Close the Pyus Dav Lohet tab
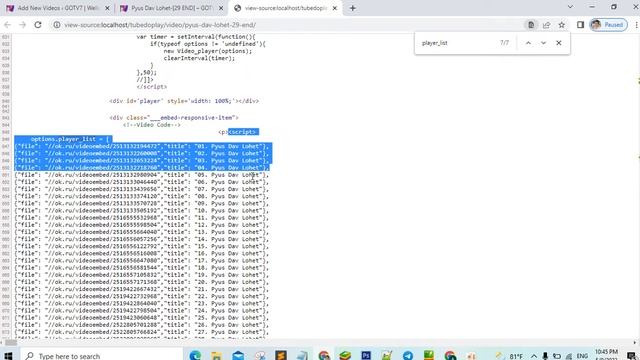Screen dimensions: 640x360 click(221, 8)
